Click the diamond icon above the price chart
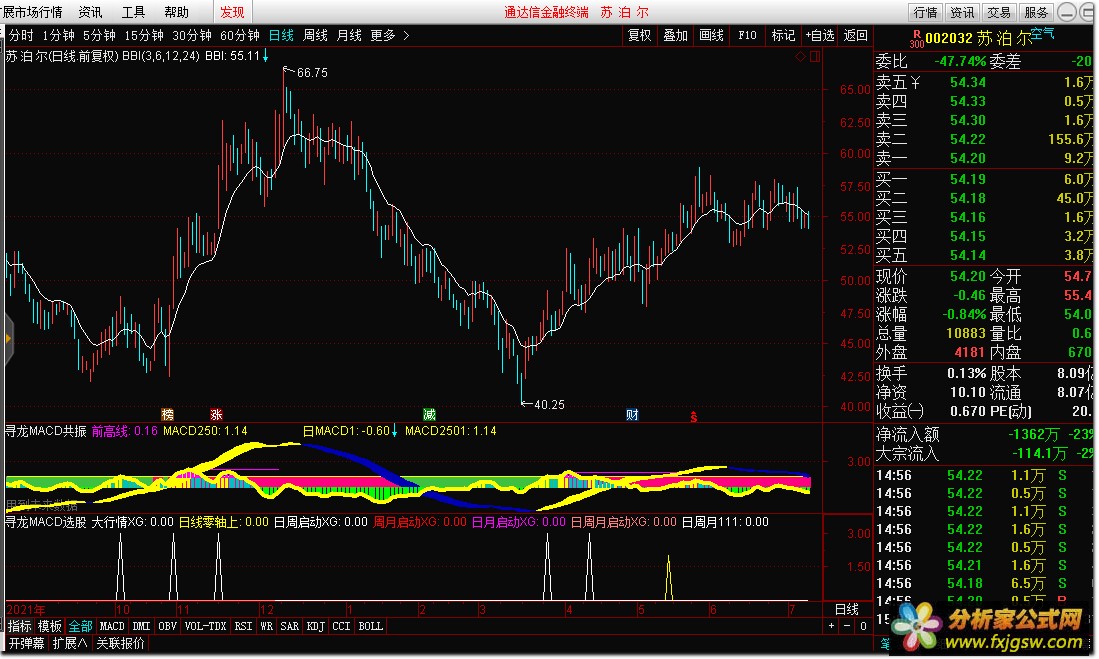Viewport: 1099px width, 659px height. pyautogui.click(x=800, y=57)
